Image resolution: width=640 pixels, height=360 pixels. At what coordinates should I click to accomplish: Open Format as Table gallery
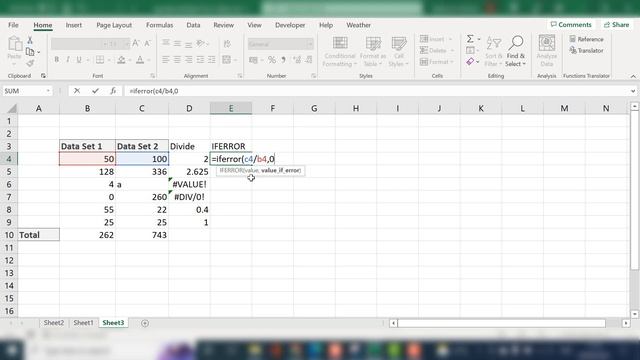pyautogui.click(x=373, y=52)
